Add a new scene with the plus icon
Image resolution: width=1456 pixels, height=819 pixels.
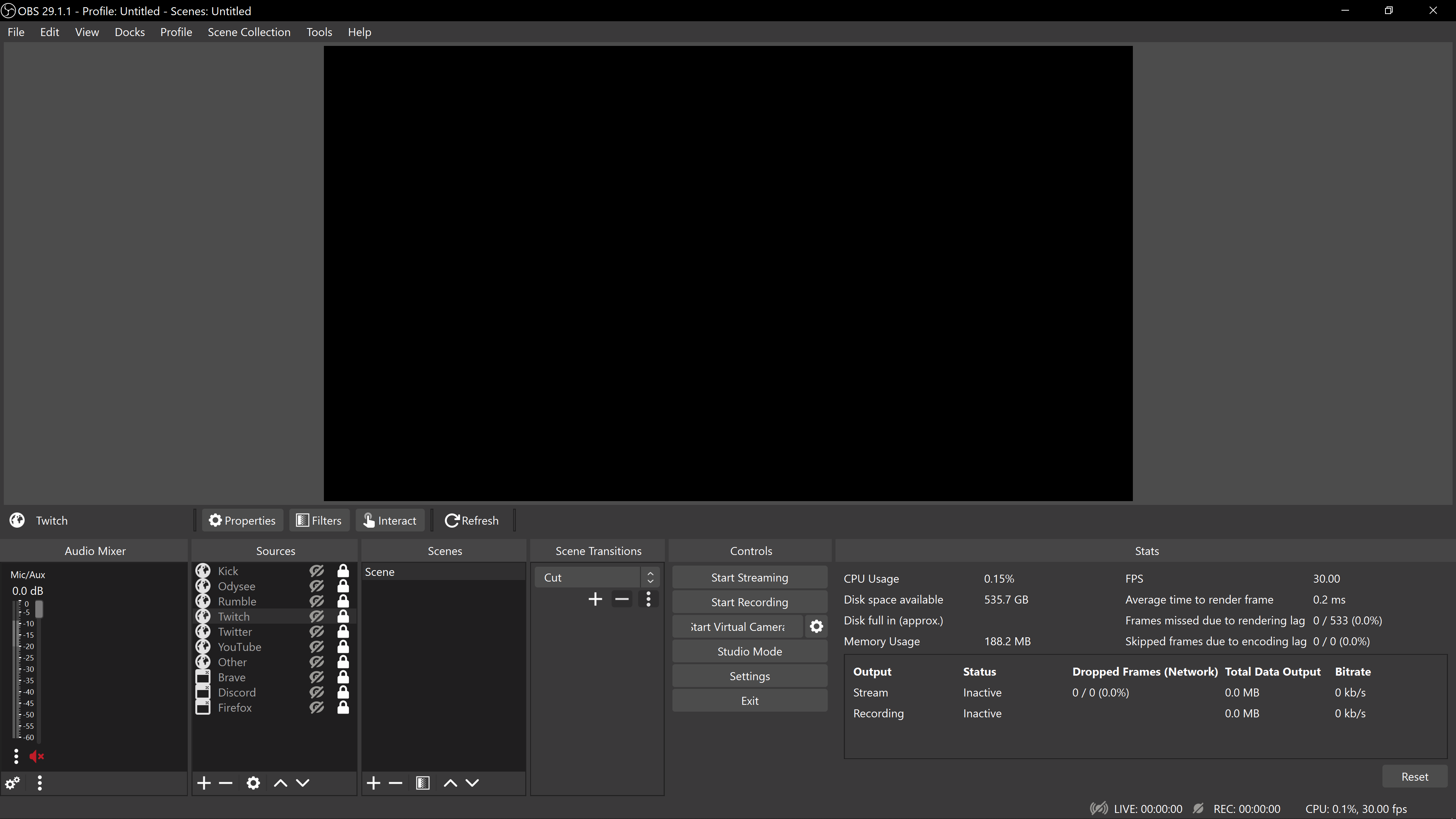pos(374,783)
